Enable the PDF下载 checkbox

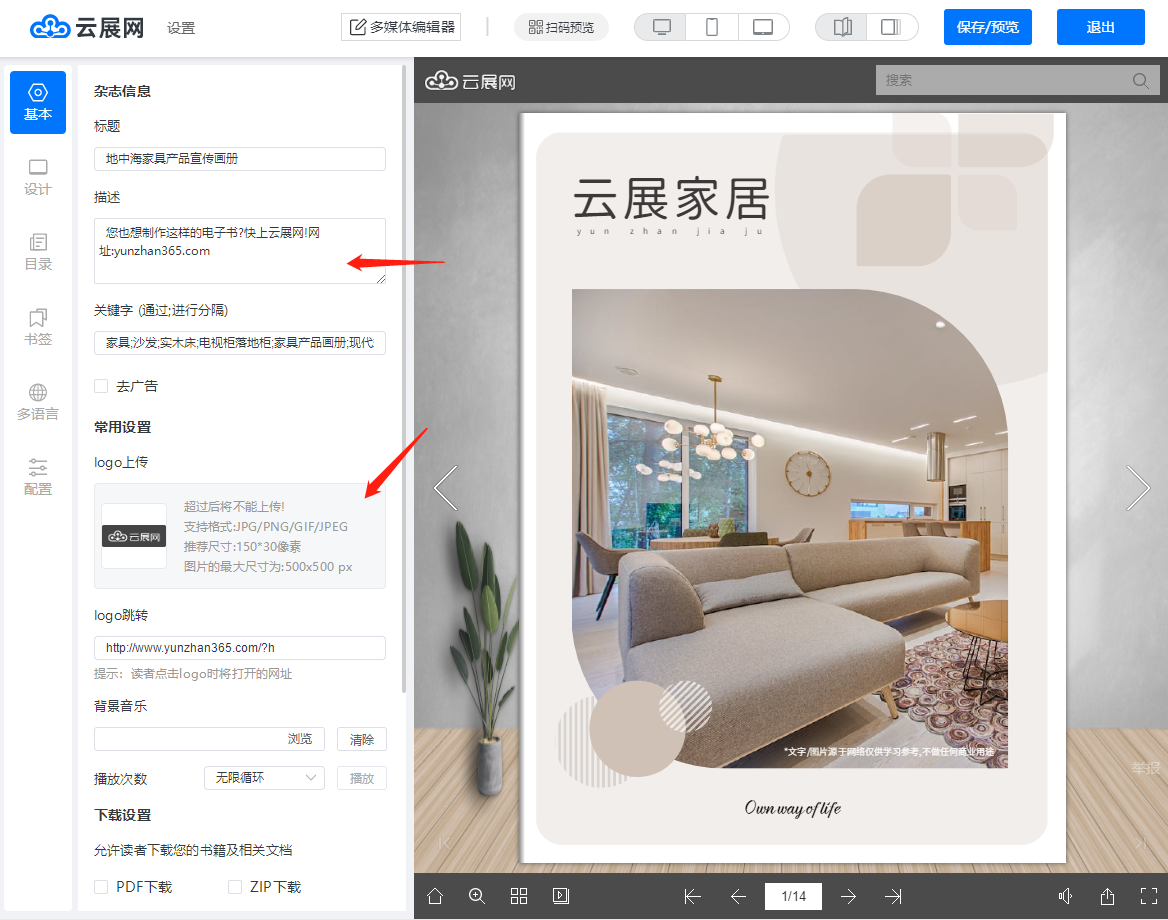pos(101,886)
